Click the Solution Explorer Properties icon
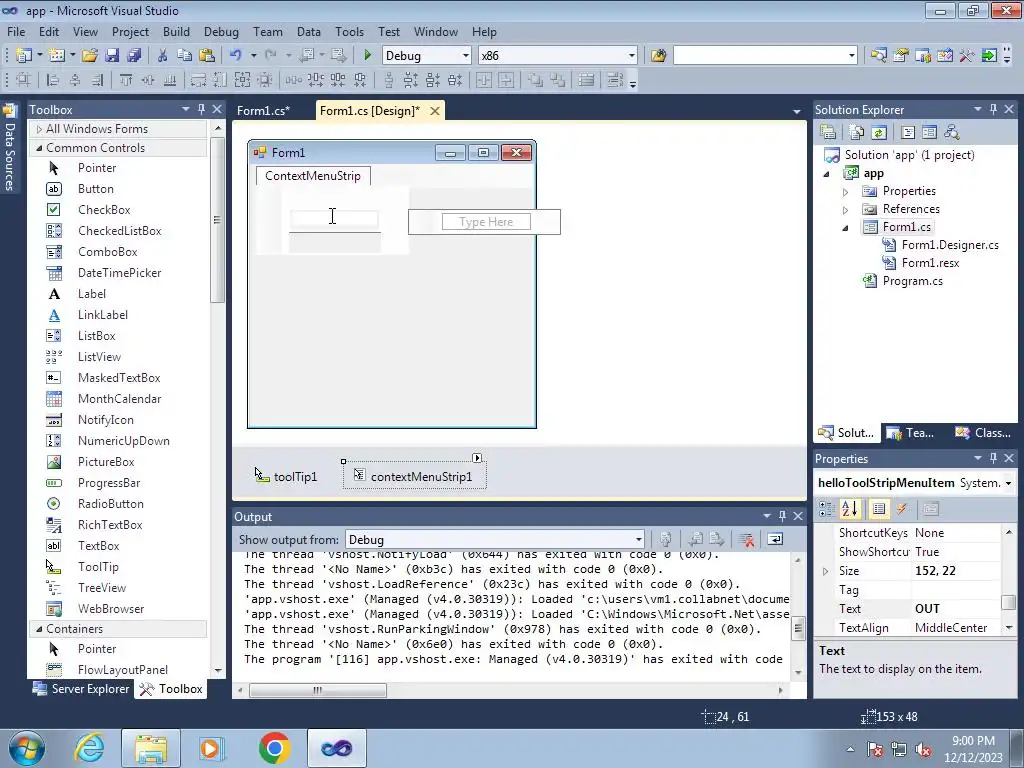 point(828,133)
